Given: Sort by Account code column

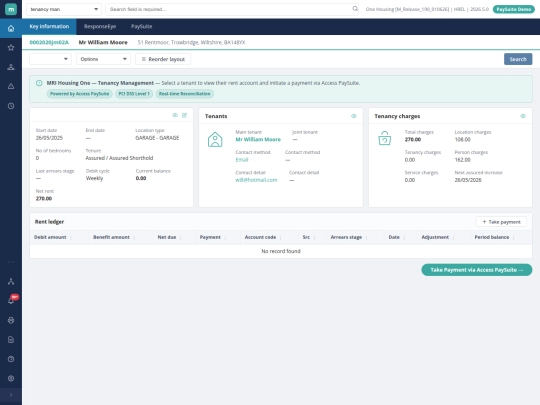Looking at the screenshot, I should [260, 237].
